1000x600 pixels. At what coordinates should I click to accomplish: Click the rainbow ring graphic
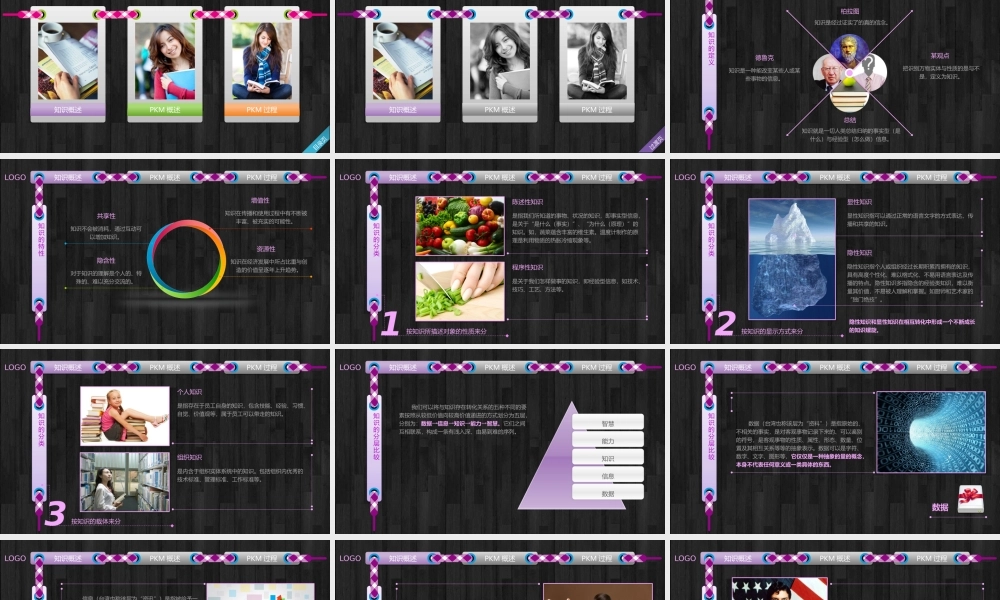pos(187,258)
